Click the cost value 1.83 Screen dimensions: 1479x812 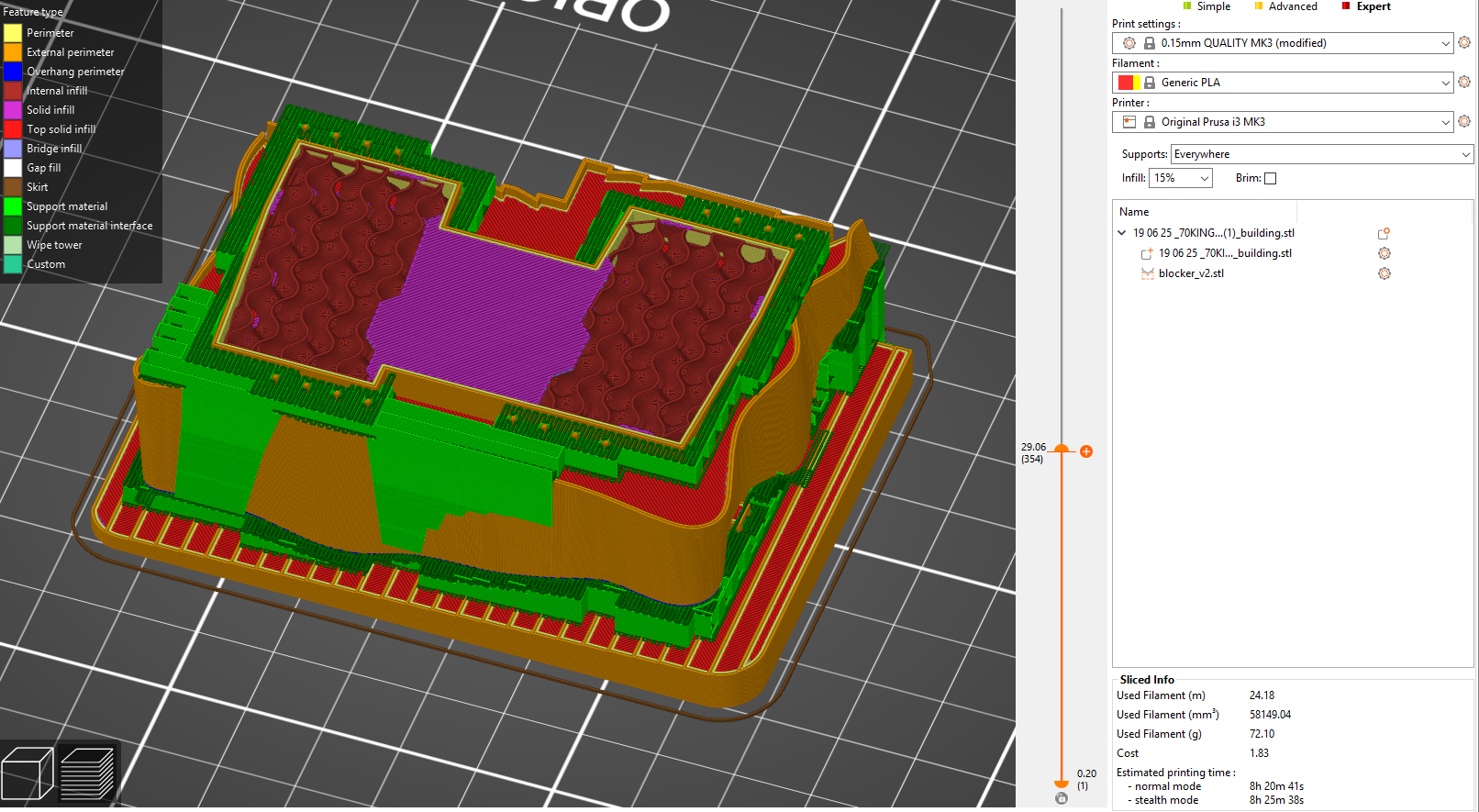(x=1259, y=753)
